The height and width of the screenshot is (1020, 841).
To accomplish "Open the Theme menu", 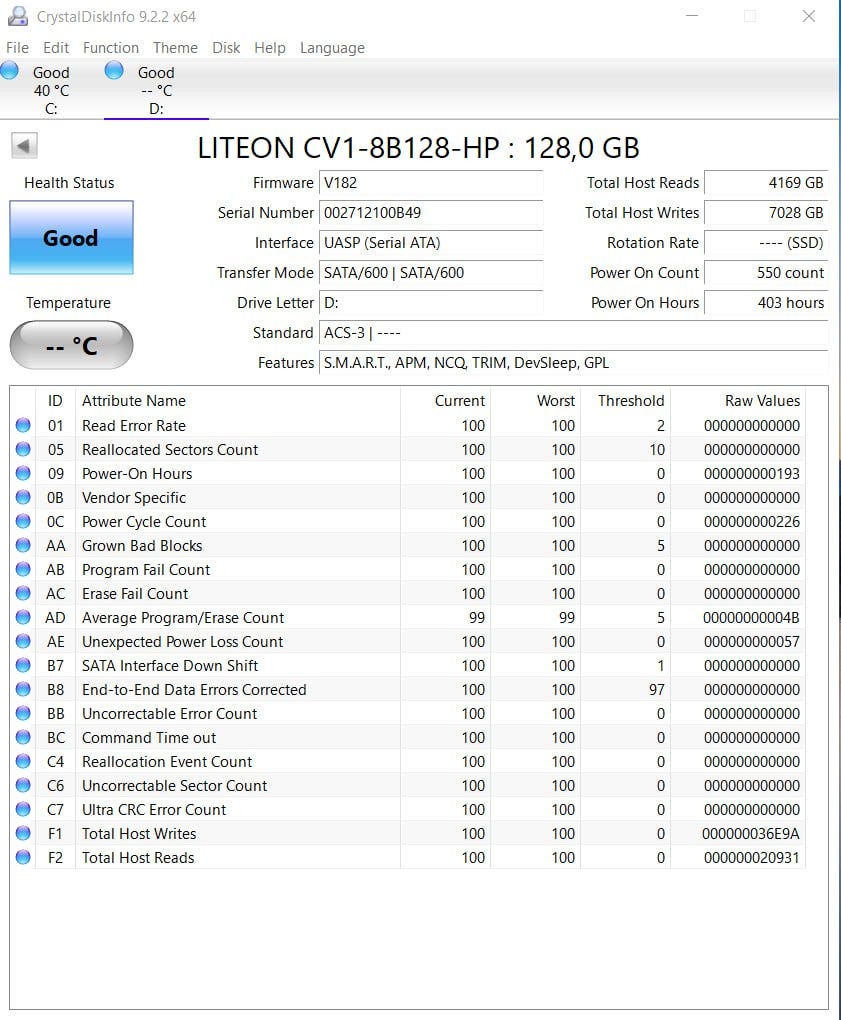I will click(175, 48).
